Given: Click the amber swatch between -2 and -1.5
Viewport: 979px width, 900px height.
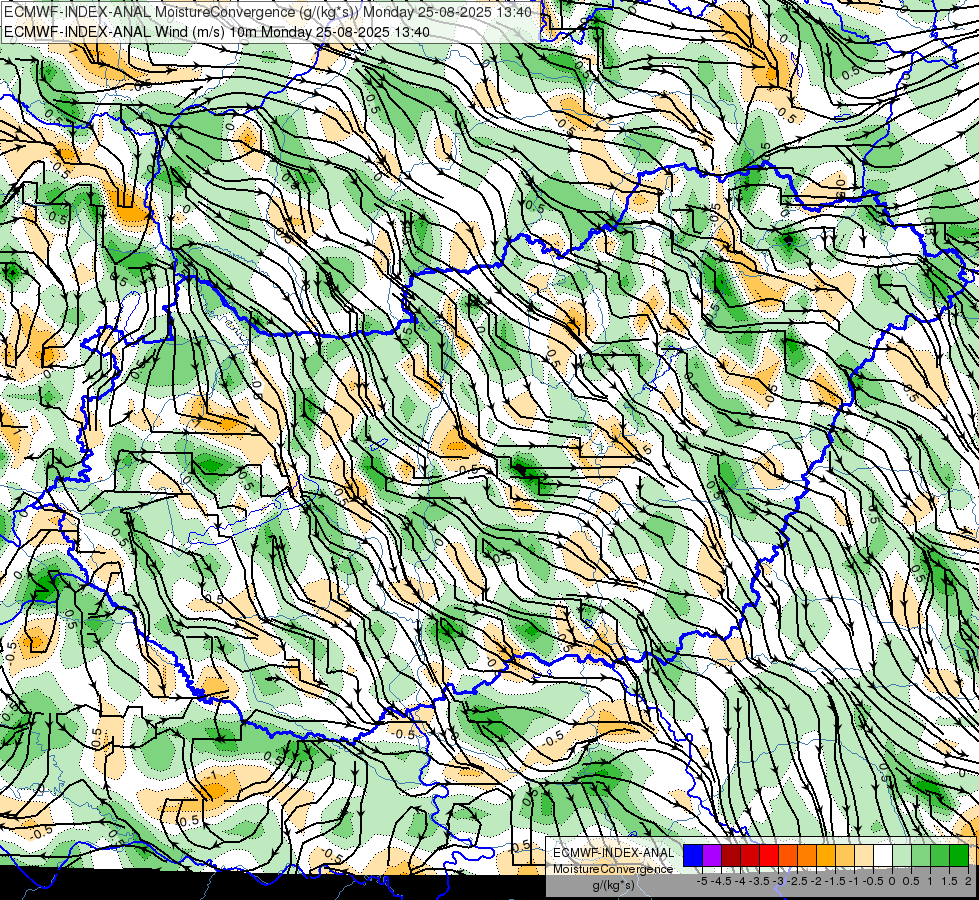Looking at the screenshot, I should coord(826,855).
